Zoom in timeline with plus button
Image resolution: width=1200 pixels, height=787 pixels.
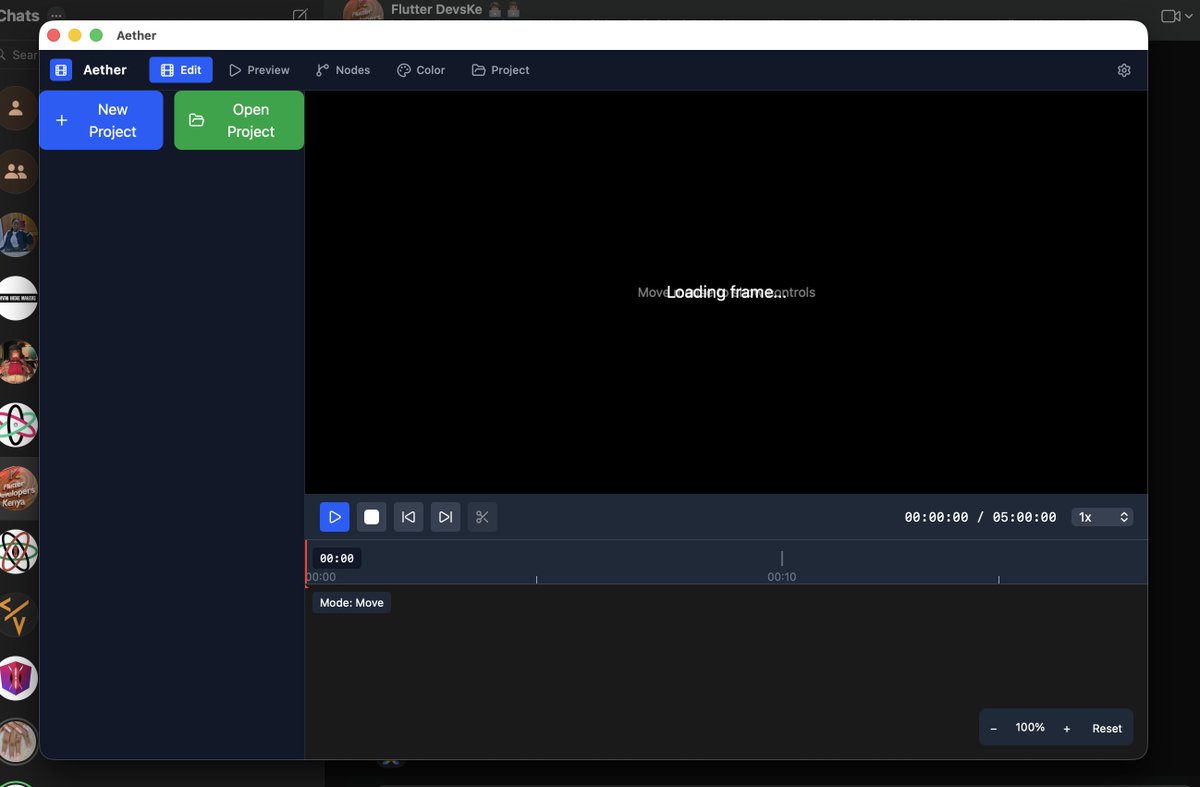1067,729
